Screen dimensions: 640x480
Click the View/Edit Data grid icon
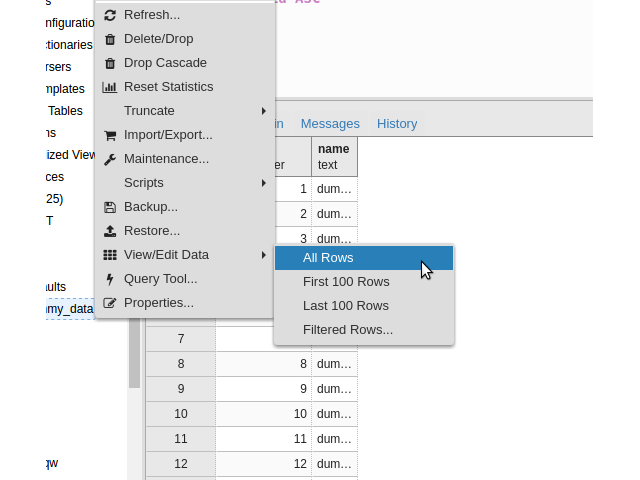click(110, 255)
